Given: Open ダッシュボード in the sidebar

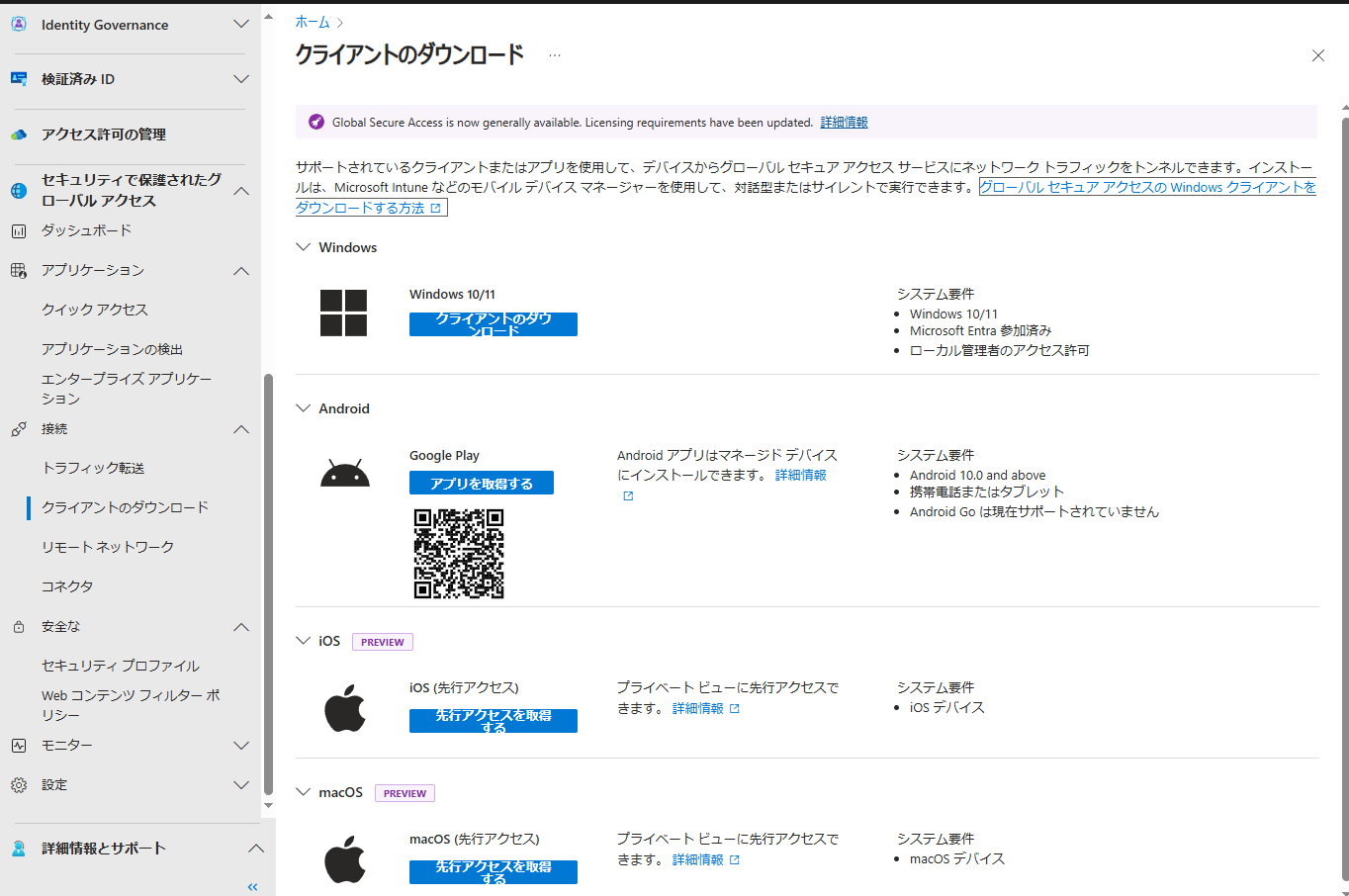Looking at the screenshot, I should pyautogui.click(x=86, y=230).
